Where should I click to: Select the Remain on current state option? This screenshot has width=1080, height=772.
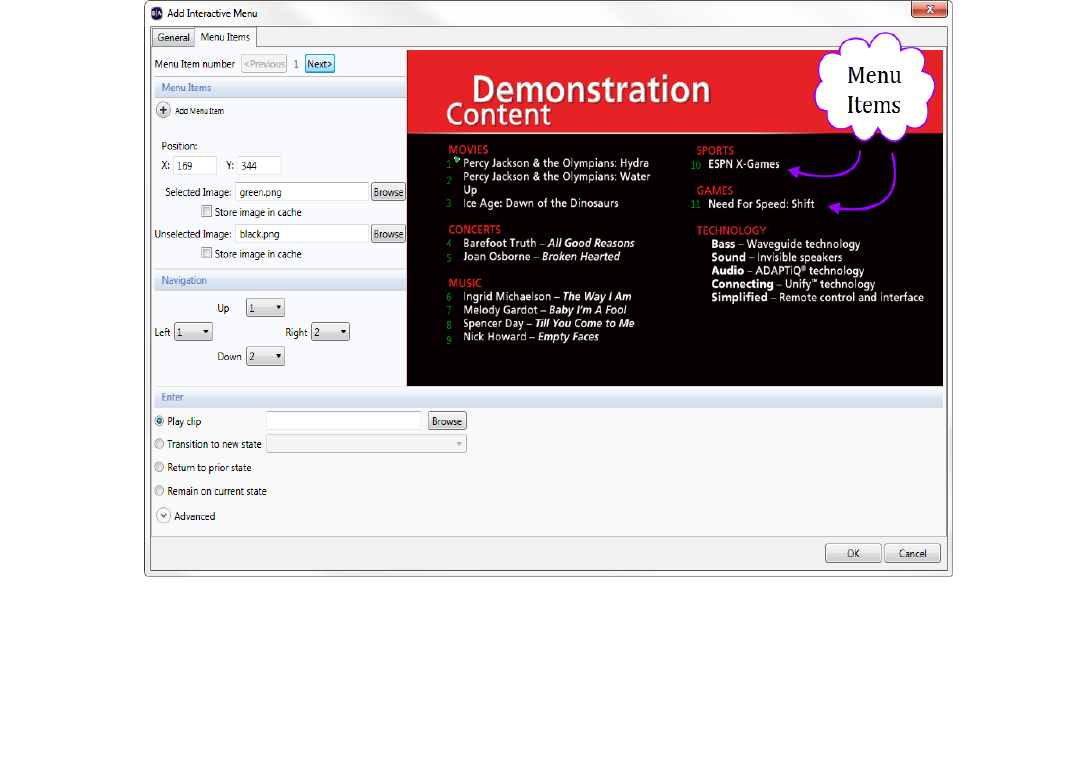160,491
